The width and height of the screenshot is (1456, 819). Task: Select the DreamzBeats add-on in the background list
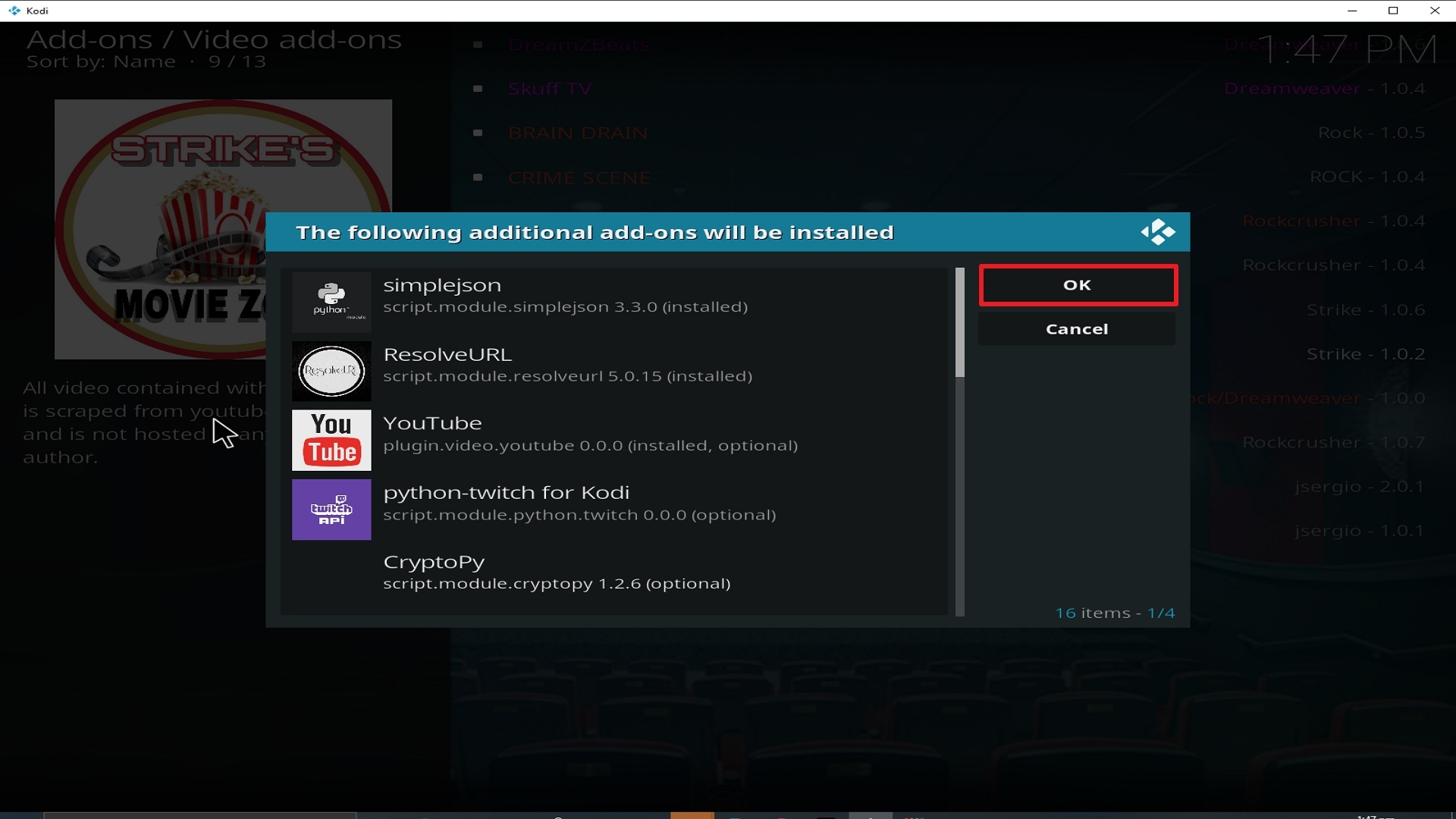(579, 45)
